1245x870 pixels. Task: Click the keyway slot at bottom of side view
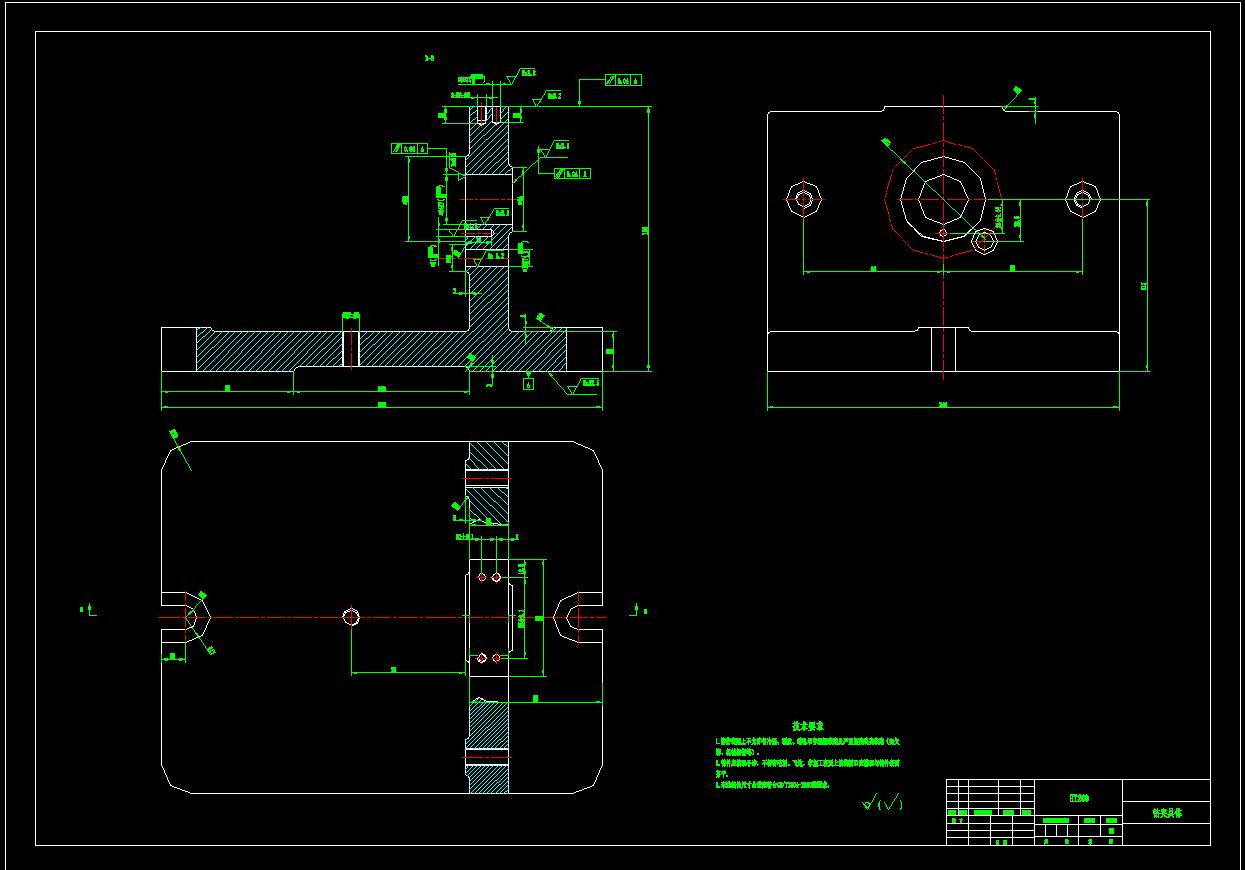tap(944, 350)
